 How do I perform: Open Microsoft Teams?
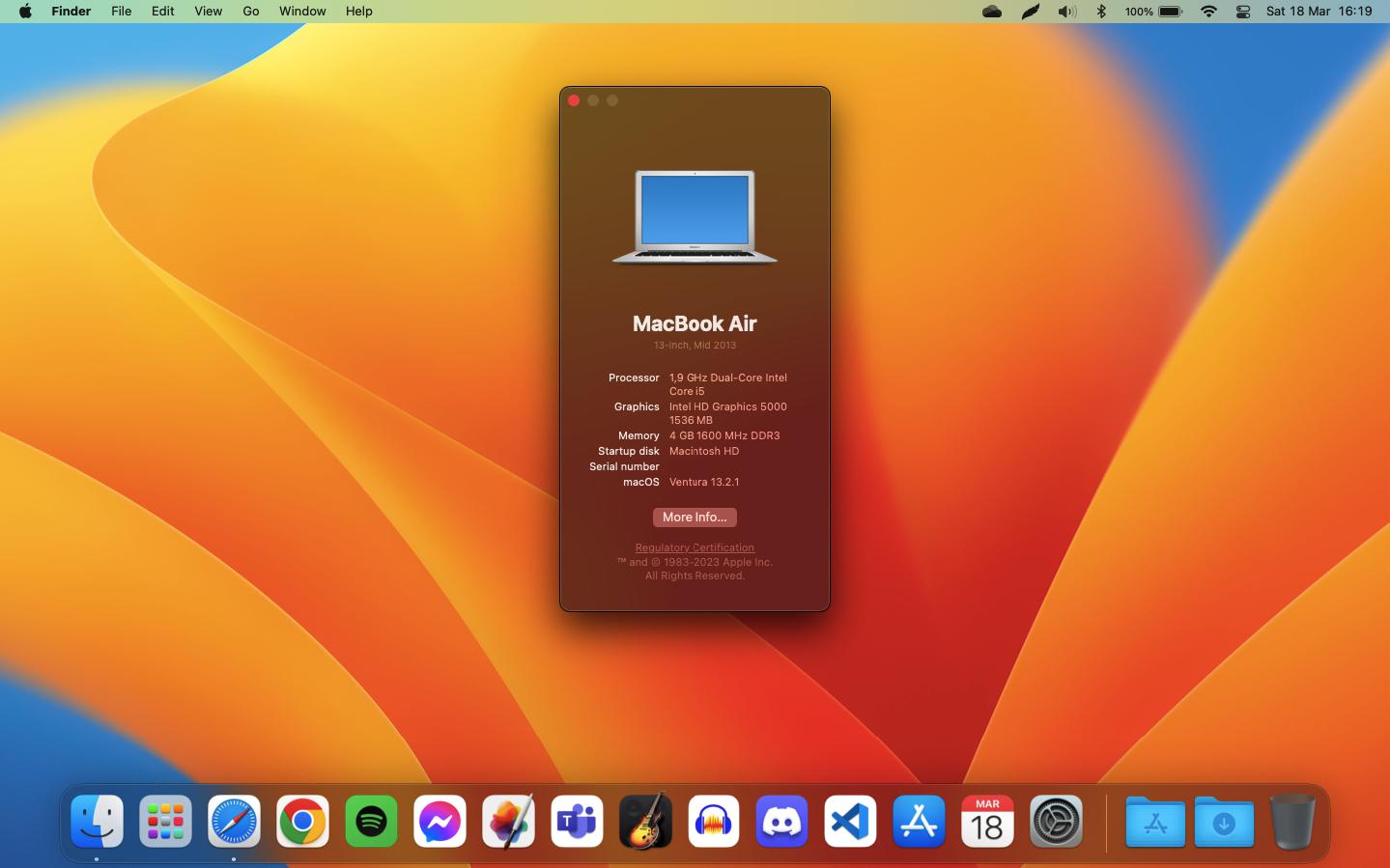click(576, 821)
